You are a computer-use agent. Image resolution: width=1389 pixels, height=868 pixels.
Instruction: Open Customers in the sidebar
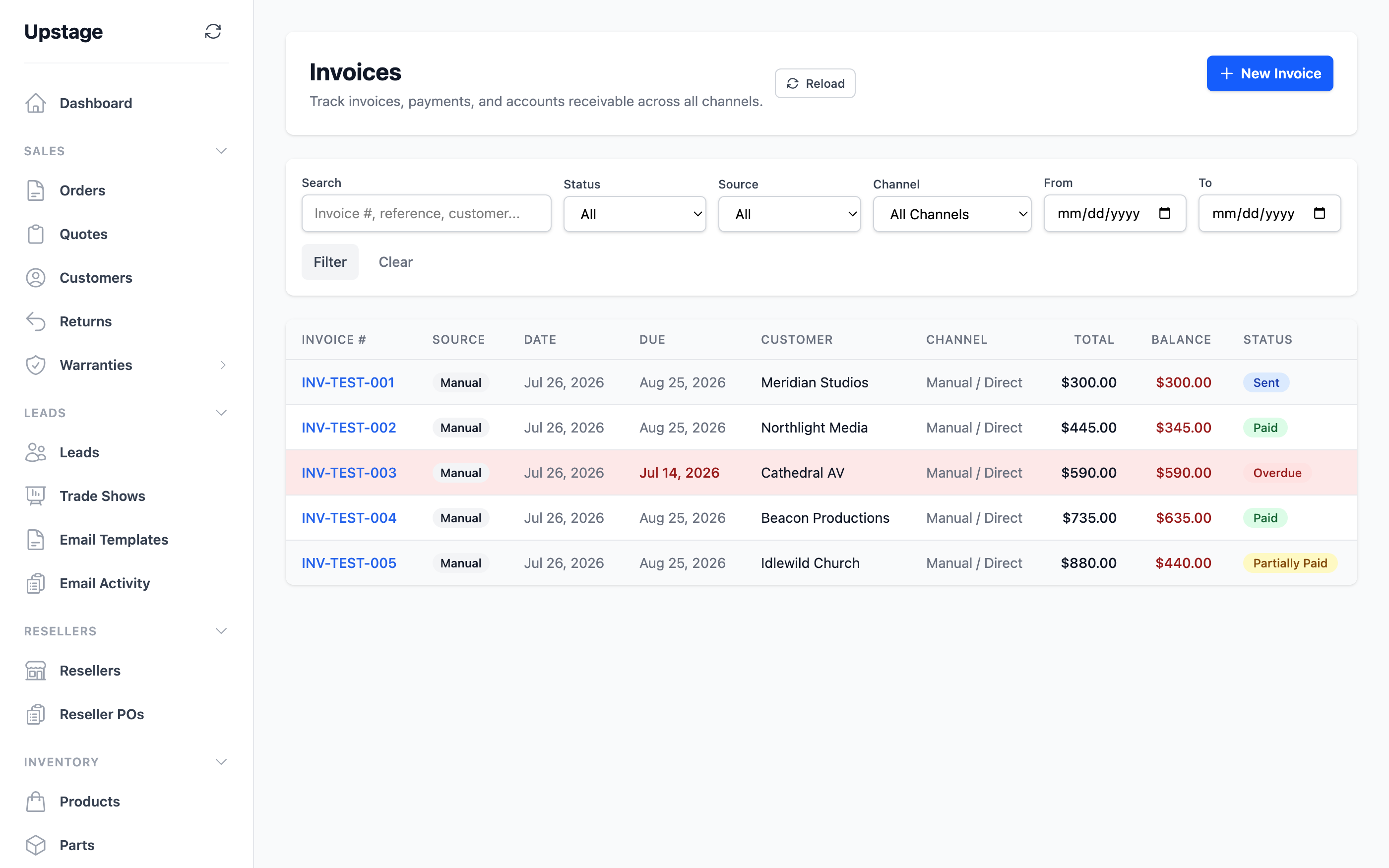click(96, 278)
